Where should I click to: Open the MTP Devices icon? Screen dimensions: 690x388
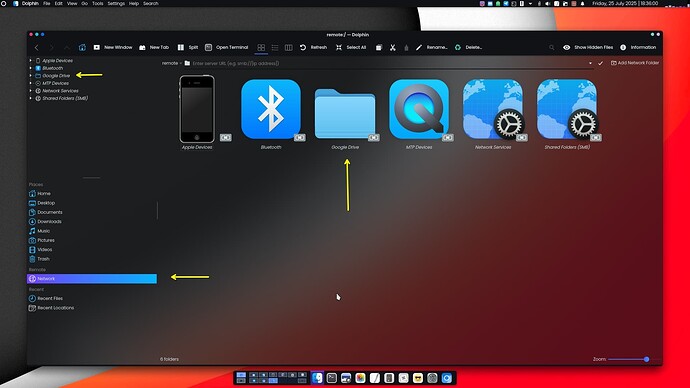(419, 109)
